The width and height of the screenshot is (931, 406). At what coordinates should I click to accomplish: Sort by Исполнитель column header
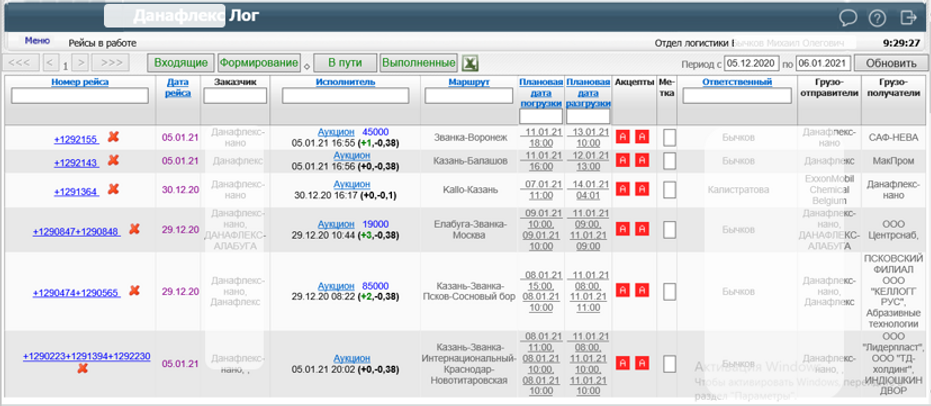[346, 82]
